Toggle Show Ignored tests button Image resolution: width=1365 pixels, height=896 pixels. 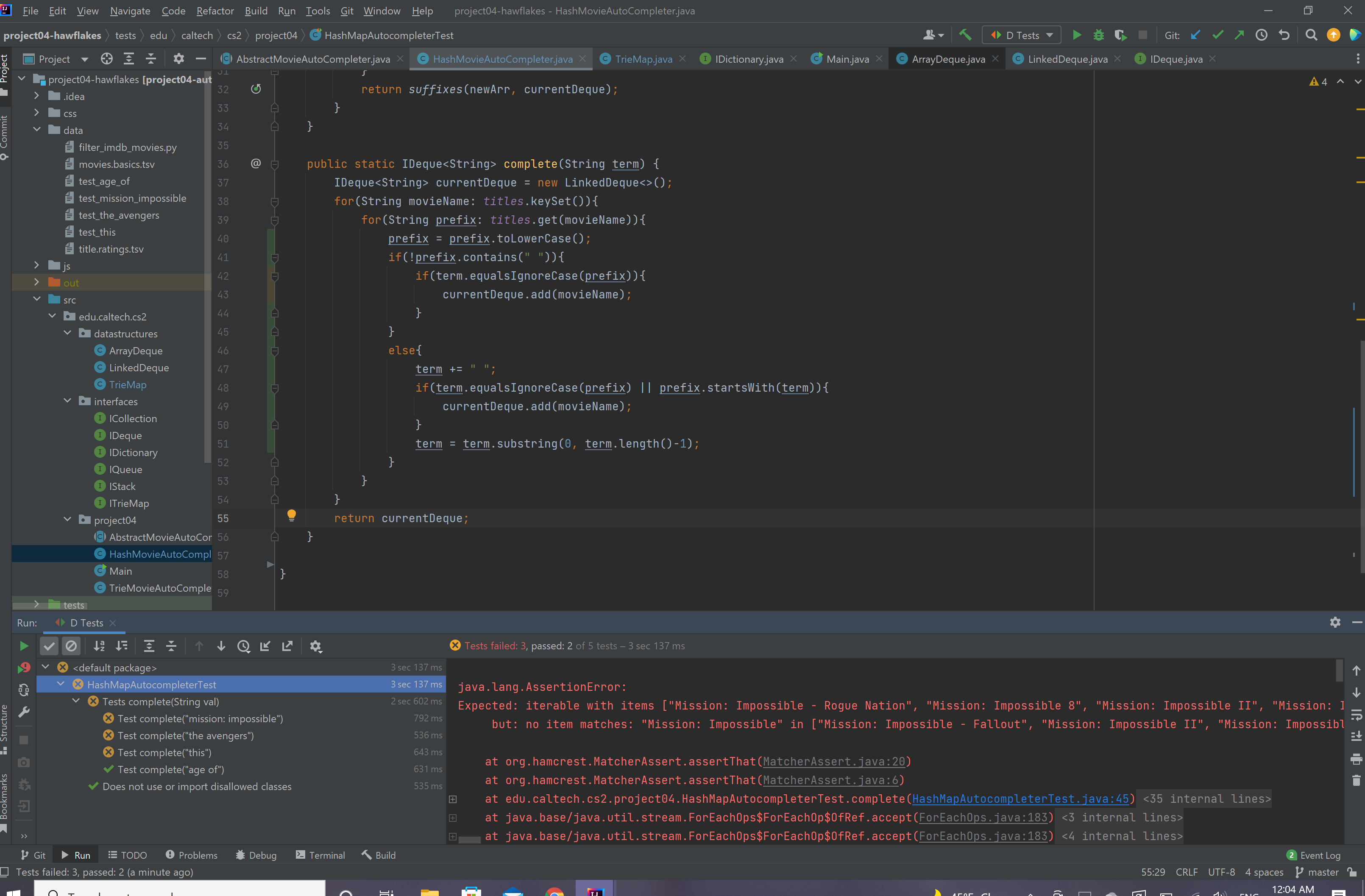pos(71,646)
